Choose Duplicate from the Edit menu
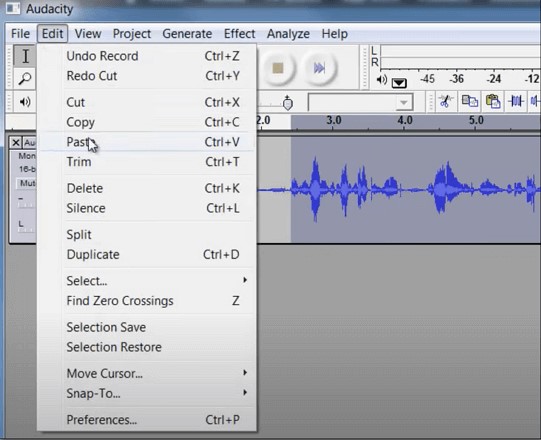541x440 pixels. point(147,255)
